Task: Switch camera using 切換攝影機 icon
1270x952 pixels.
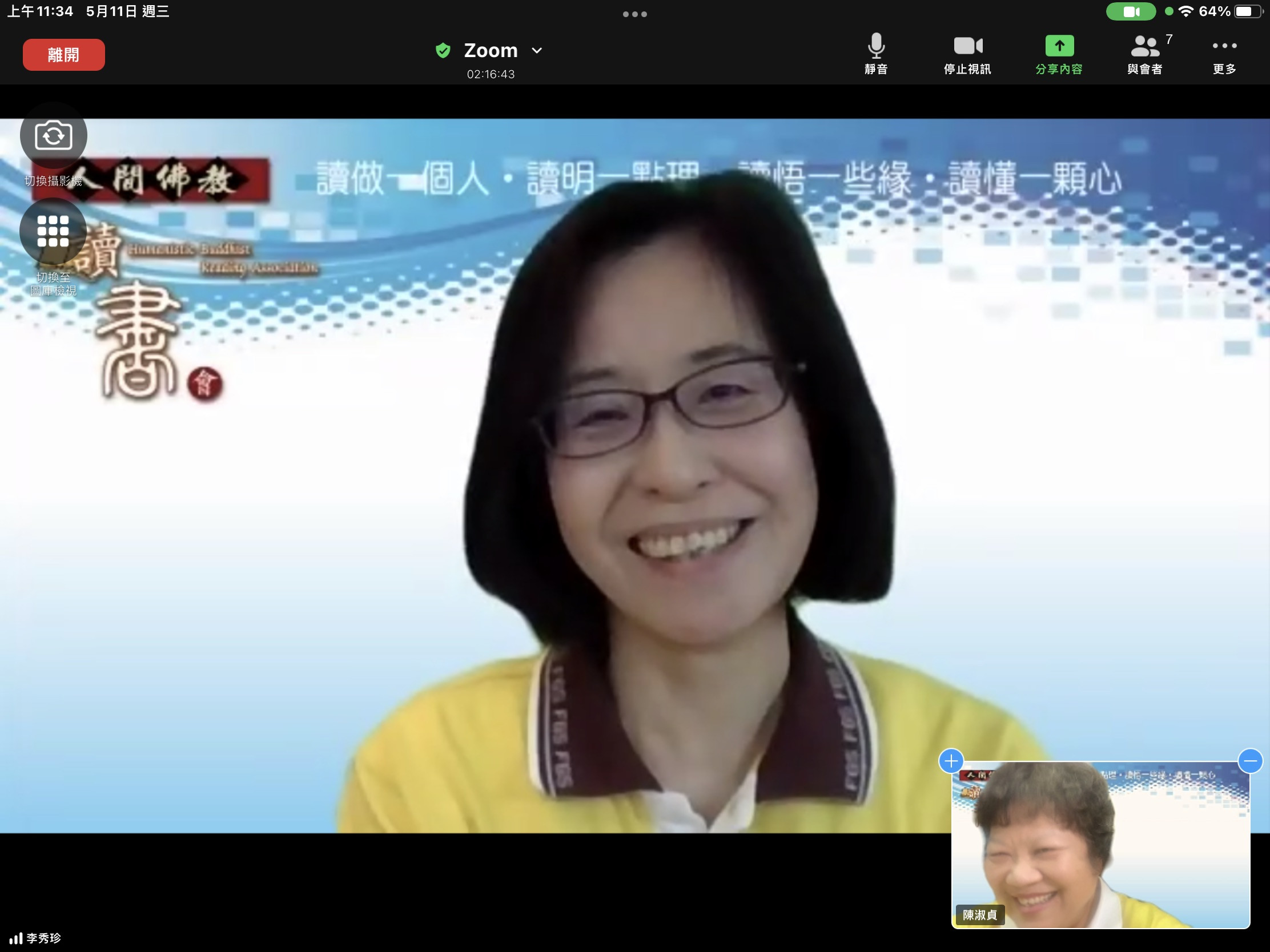Action: point(54,136)
